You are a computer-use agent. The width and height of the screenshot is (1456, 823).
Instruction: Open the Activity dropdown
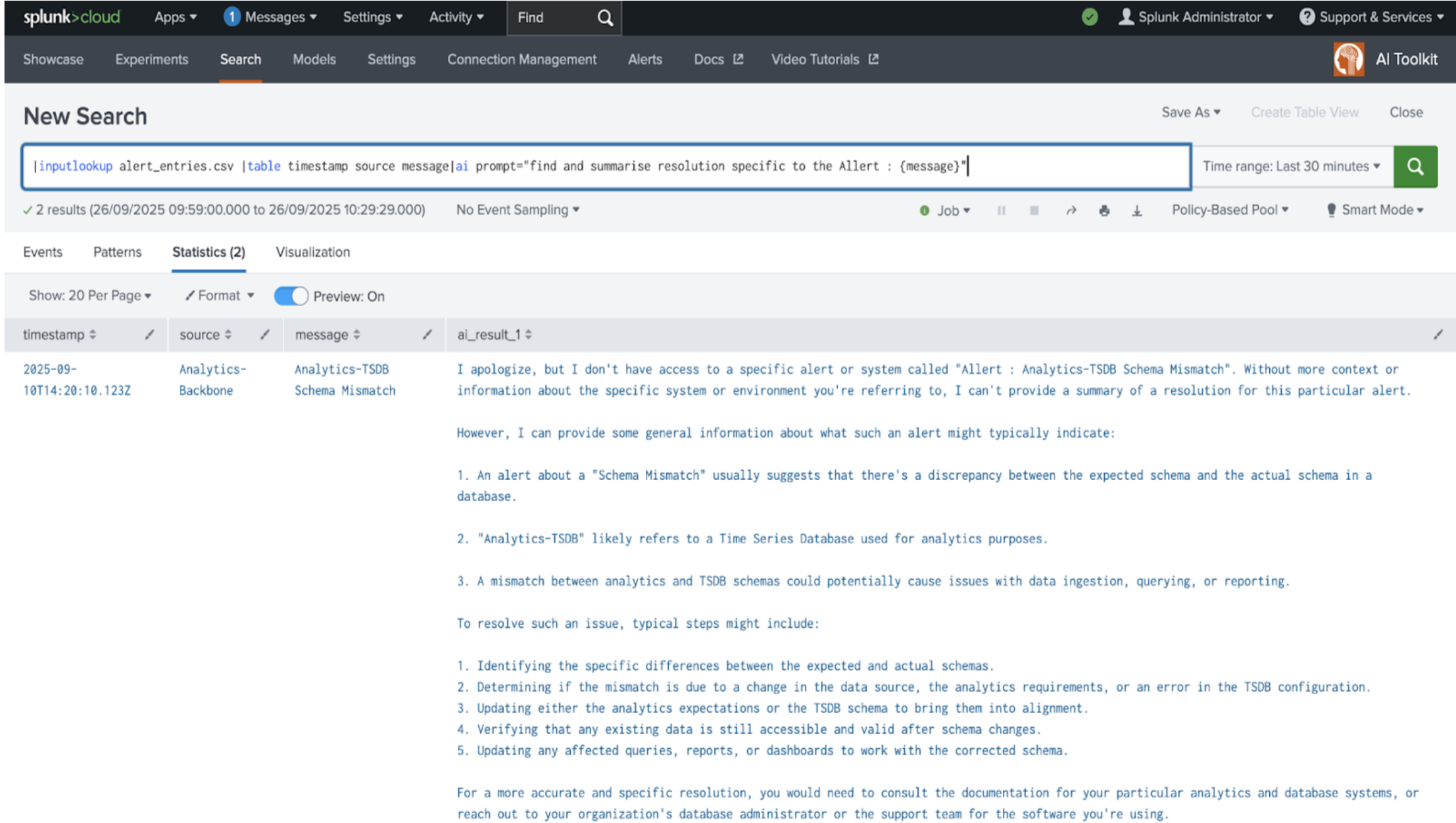(456, 17)
